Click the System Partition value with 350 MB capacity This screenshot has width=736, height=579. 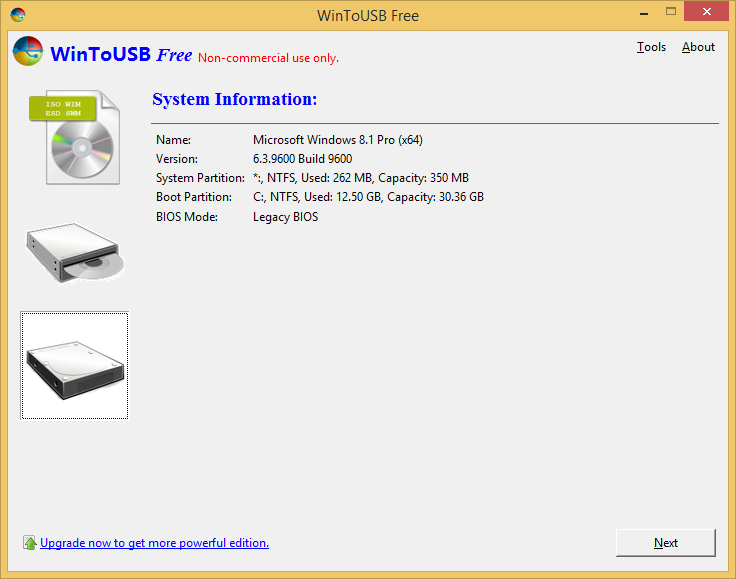(360, 178)
